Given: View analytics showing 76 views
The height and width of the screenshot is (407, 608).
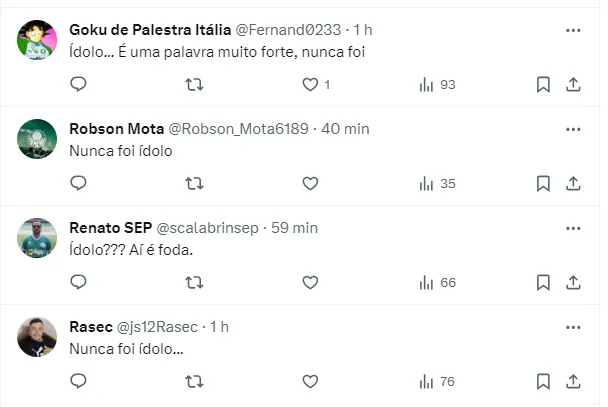Looking at the screenshot, I should (437, 381).
